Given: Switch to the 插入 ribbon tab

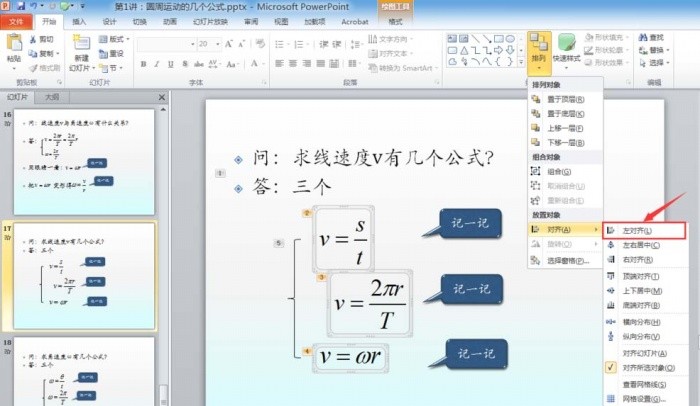Looking at the screenshot, I should pyautogui.click(x=79, y=21).
